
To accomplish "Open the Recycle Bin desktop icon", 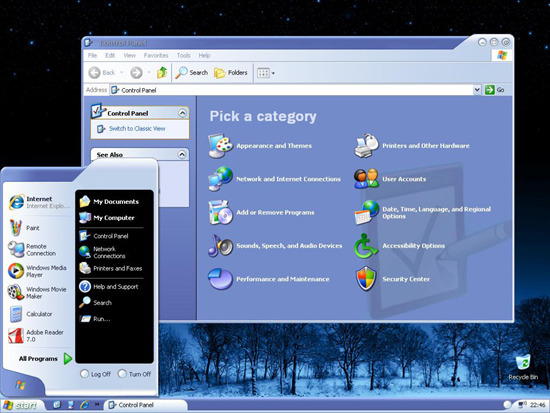I will [x=523, y=367].
